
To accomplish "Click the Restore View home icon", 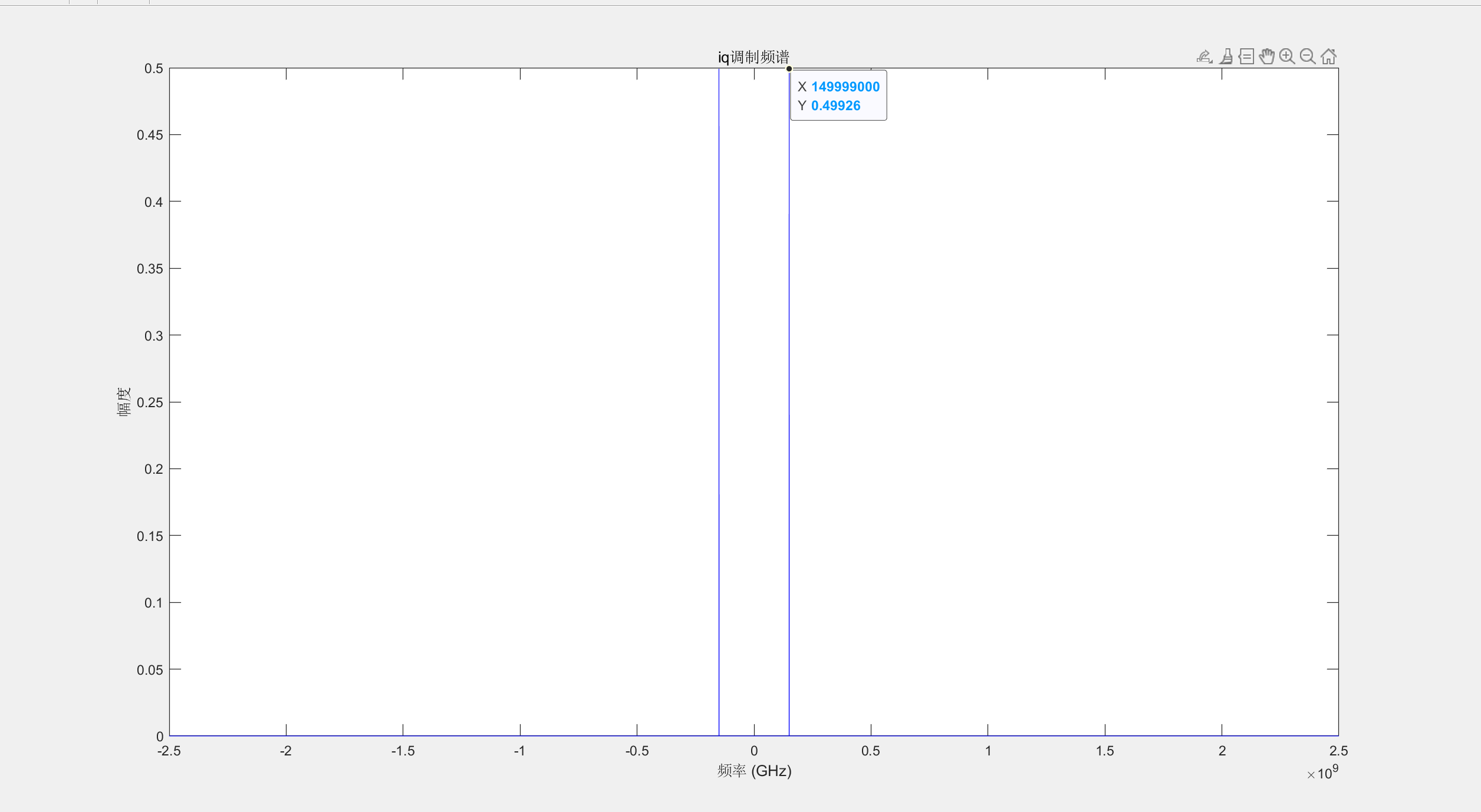I will tap(1328, 57).
